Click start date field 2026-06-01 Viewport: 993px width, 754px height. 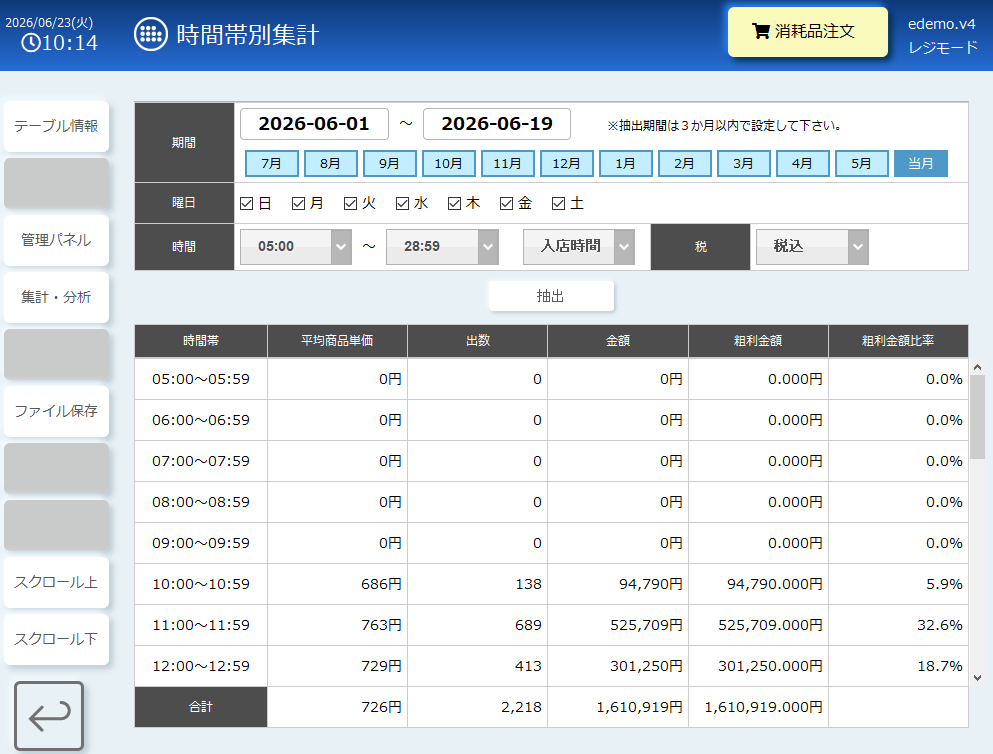314,124
